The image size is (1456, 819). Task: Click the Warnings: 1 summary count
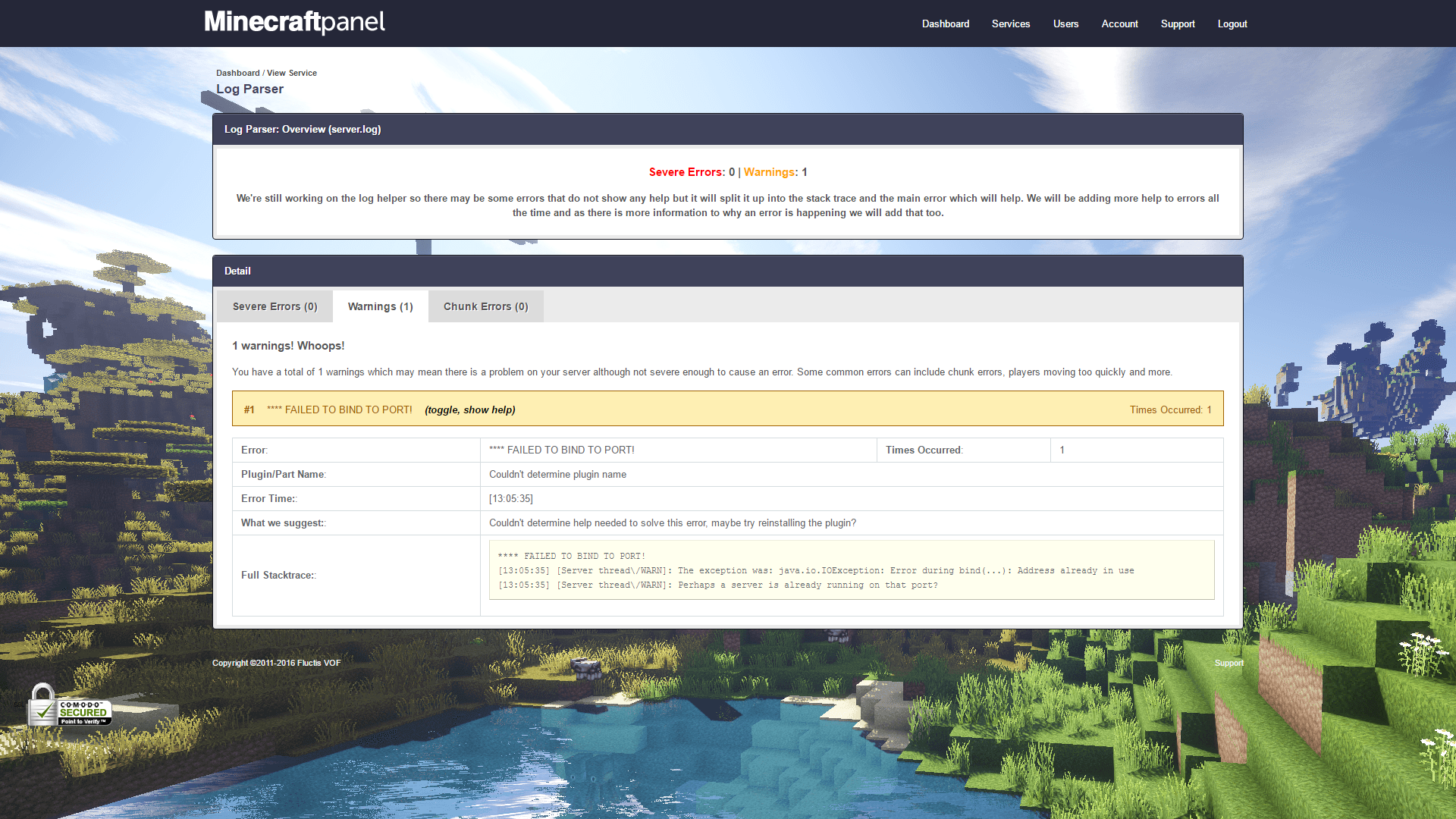click(774, 172)
